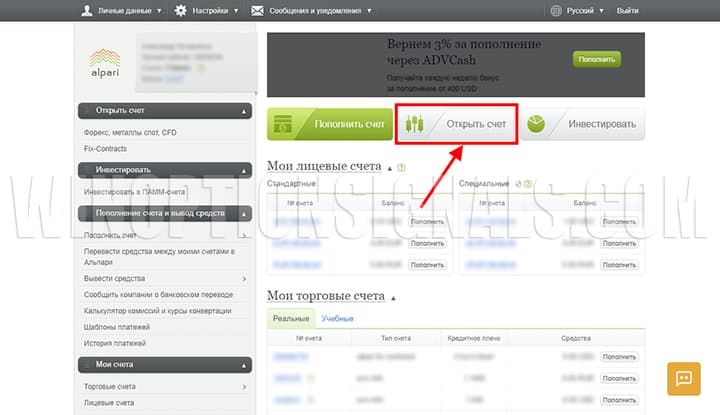Open the chat widget icon
This screenshot has height=415, width=720.
(684, 378)
